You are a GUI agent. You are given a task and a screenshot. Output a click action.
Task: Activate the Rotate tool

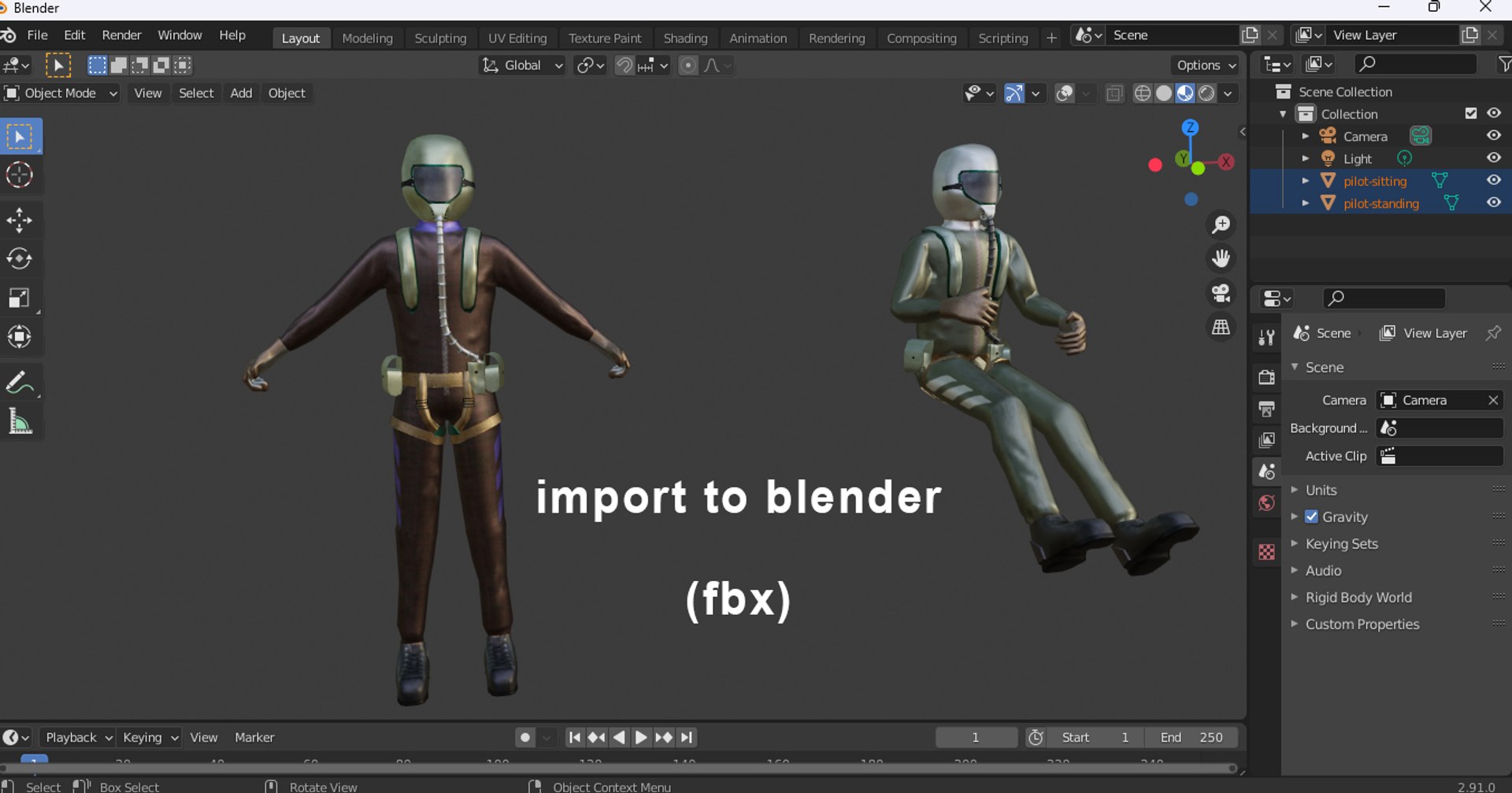pyautogui.click(x=20, y=259)
